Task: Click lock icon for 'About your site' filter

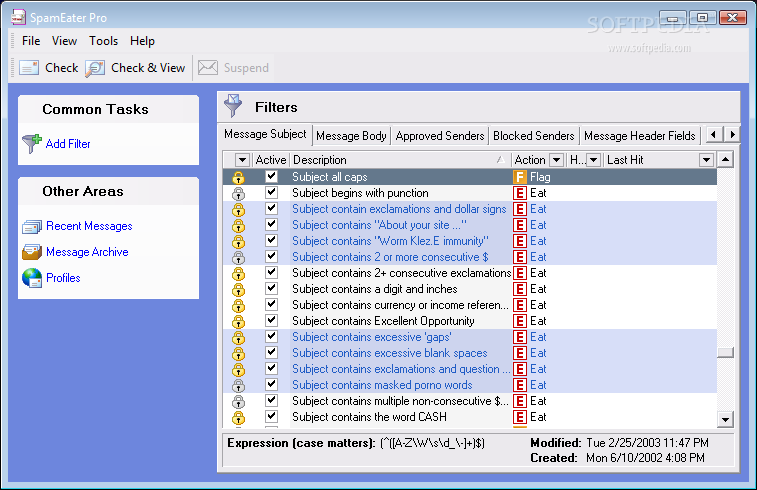Action: (238, 225)
